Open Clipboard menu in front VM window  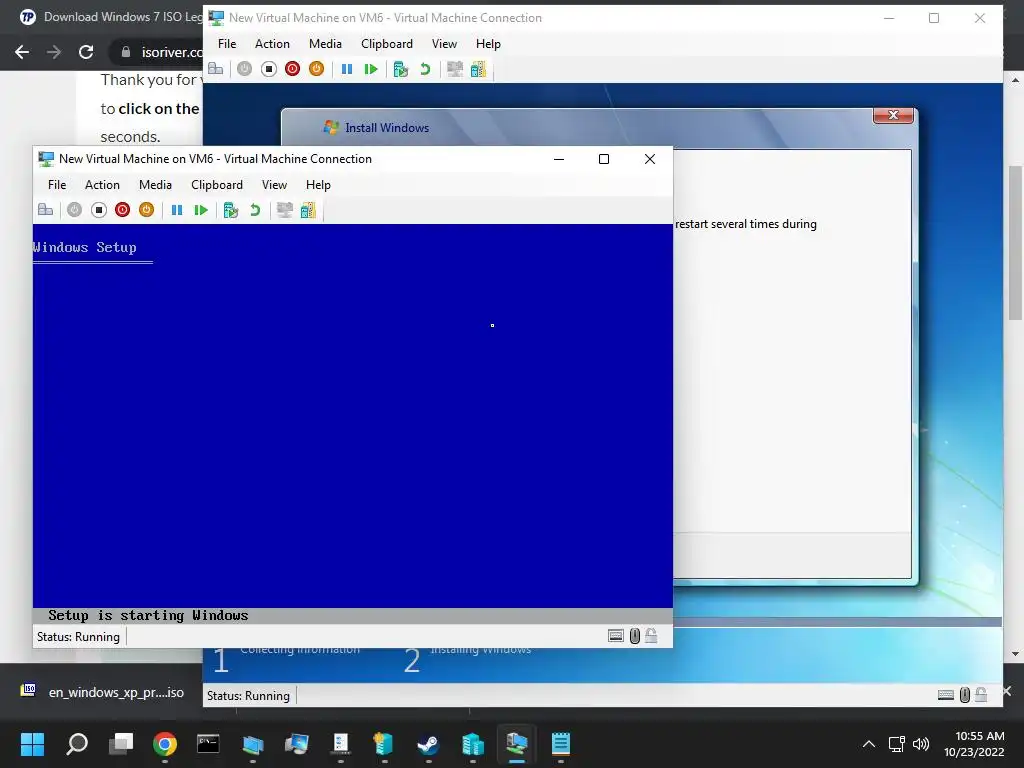click(x=217, y=185)
